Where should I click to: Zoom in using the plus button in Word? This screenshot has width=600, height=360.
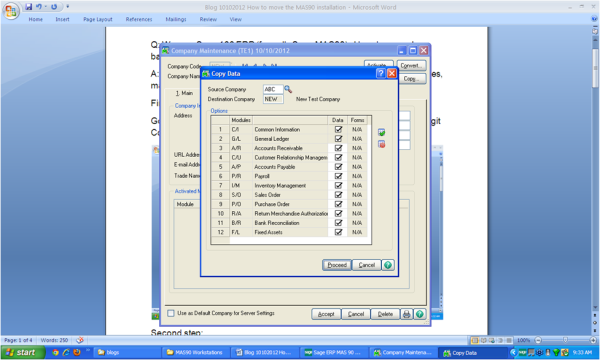pyautogui.click(x=593, y=340)
